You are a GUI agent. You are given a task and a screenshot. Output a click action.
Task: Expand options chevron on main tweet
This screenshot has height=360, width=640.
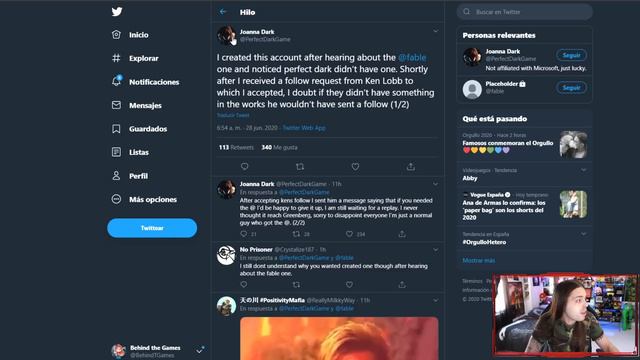pos(436,31)
